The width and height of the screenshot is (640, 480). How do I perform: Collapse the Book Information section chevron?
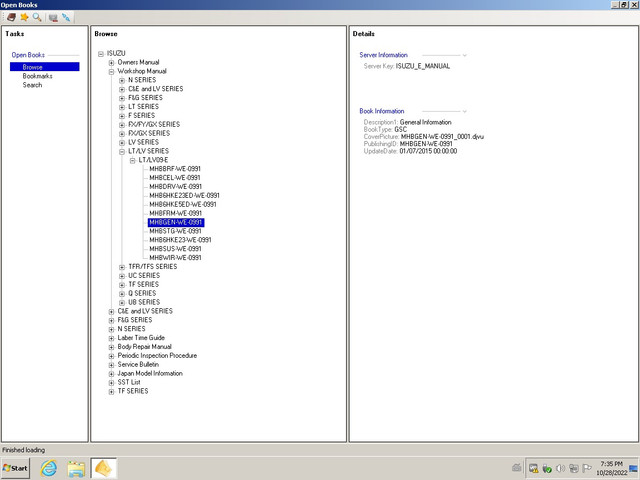click(x=464, y=111)
